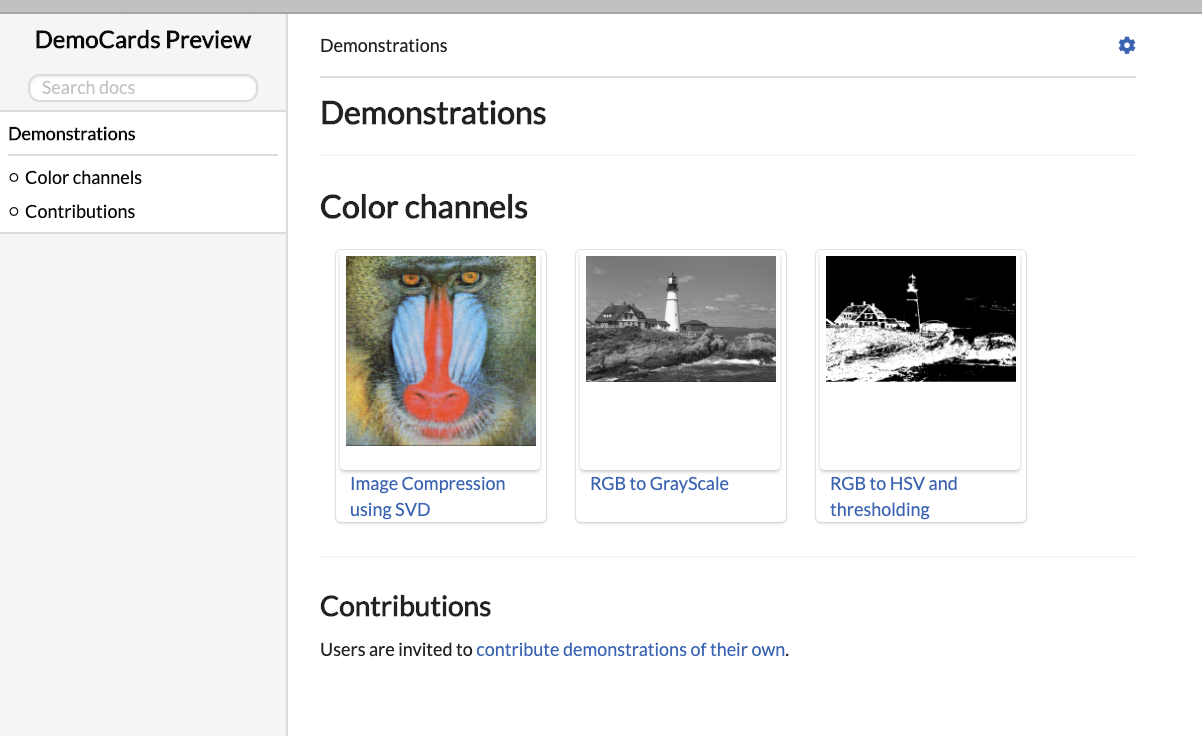Select Demonstrations in the sidebar
The height and width of the screenshot is (736, 1202).
pyautogui.click(x=72, y=134)
